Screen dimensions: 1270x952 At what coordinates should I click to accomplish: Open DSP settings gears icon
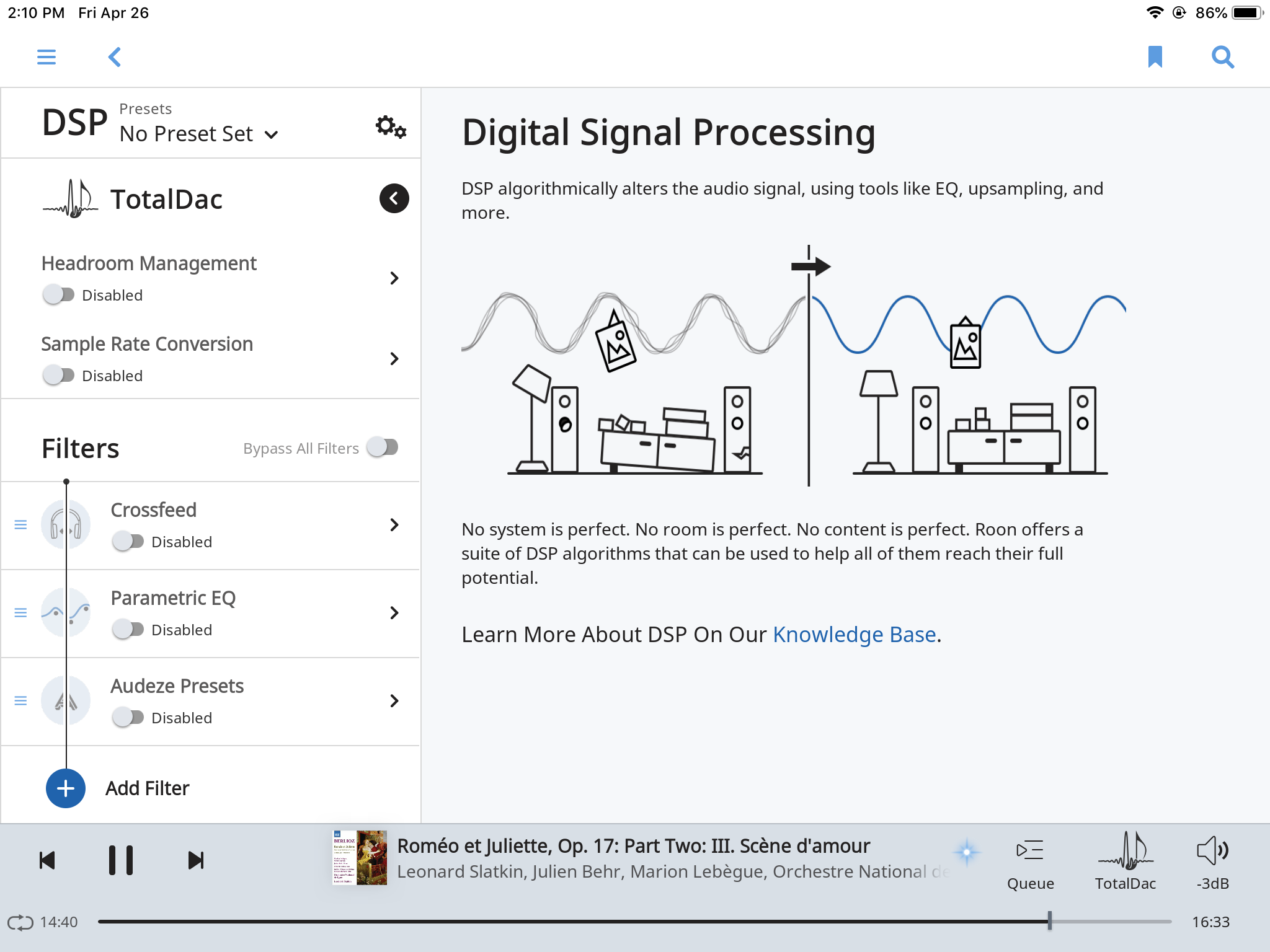point(391,127)
